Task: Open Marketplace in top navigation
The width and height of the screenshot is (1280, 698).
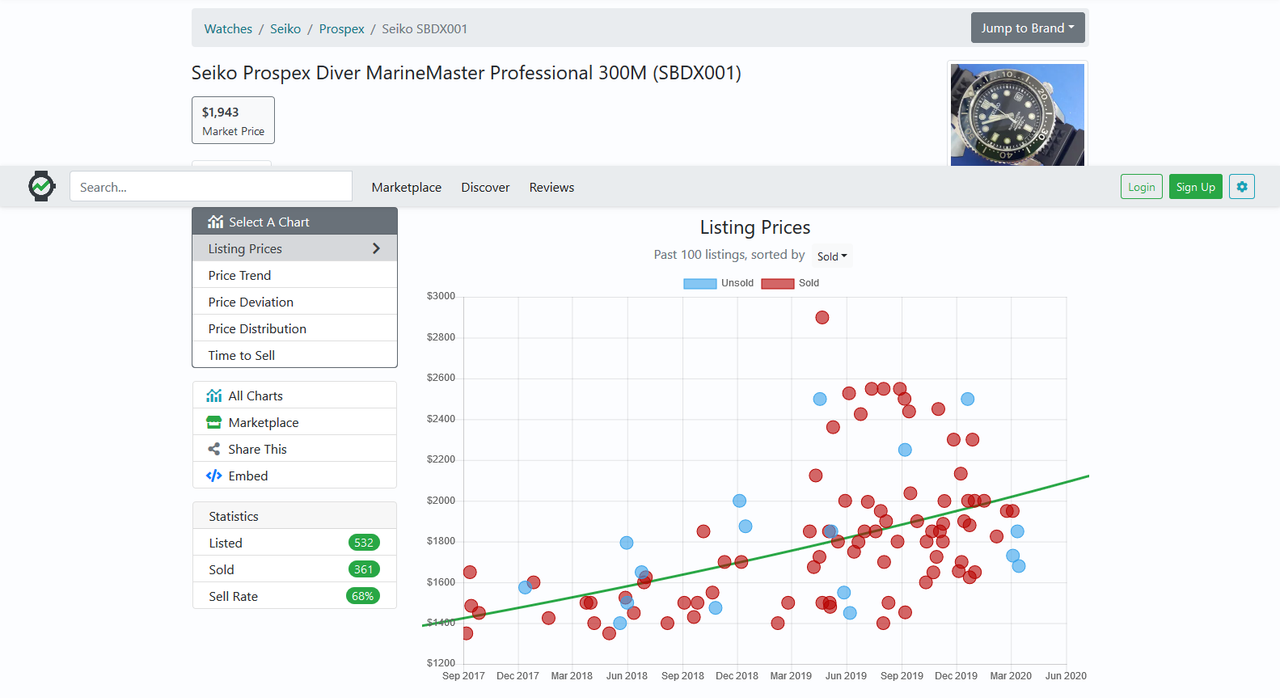Action: (406, 187)
